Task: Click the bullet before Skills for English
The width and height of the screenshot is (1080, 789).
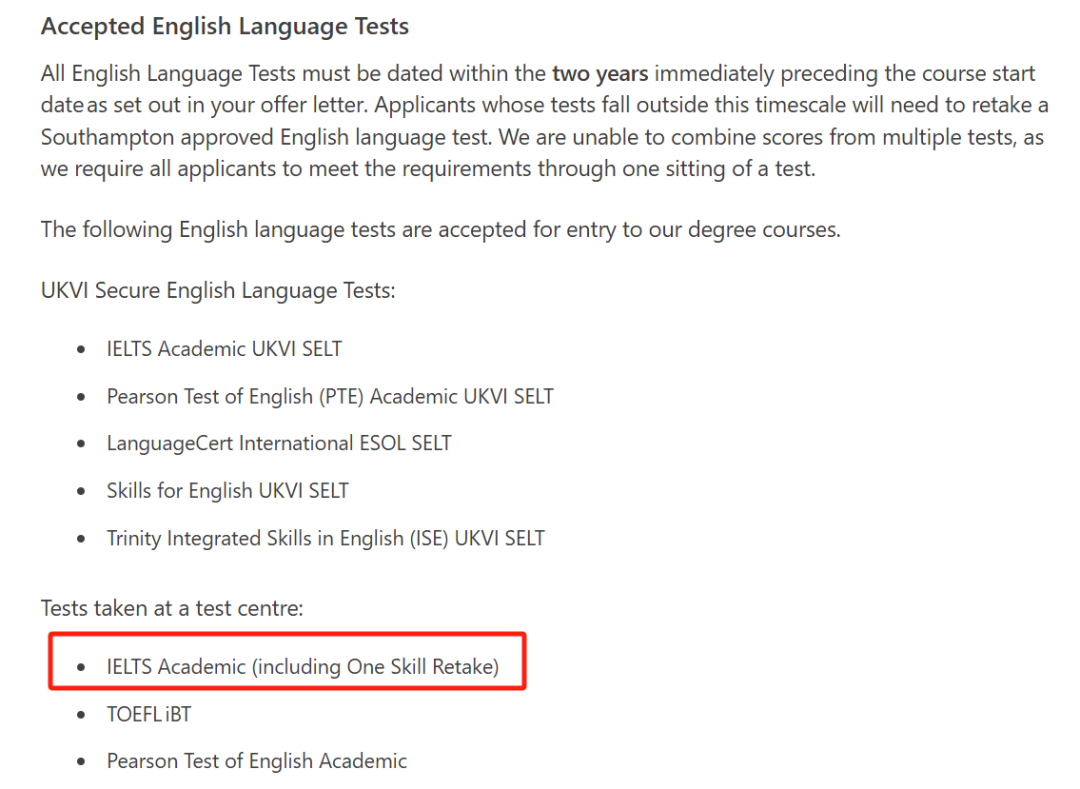Action: [x=81, y=492]
